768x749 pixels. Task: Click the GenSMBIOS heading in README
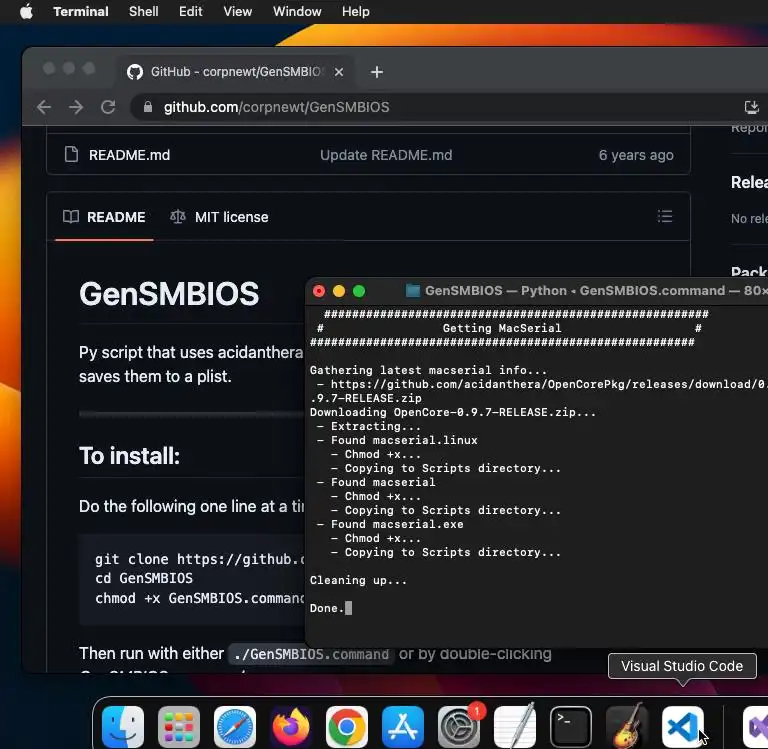coord(169,293)
